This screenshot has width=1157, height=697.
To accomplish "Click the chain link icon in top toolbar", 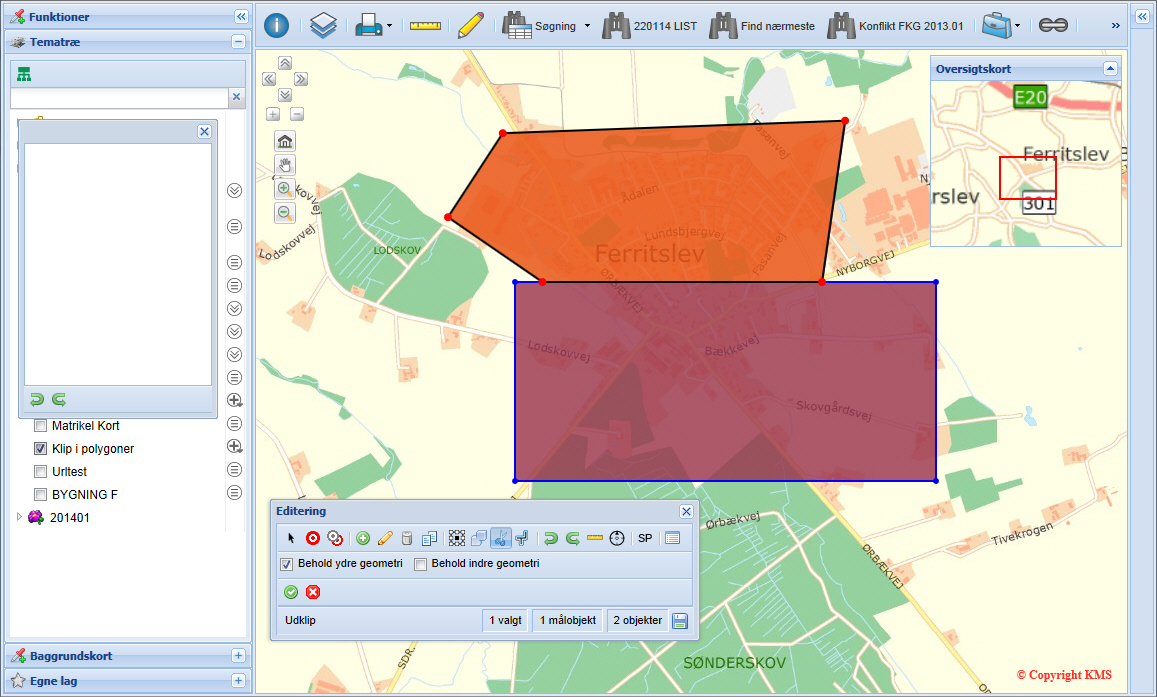I will point(1053,26).
